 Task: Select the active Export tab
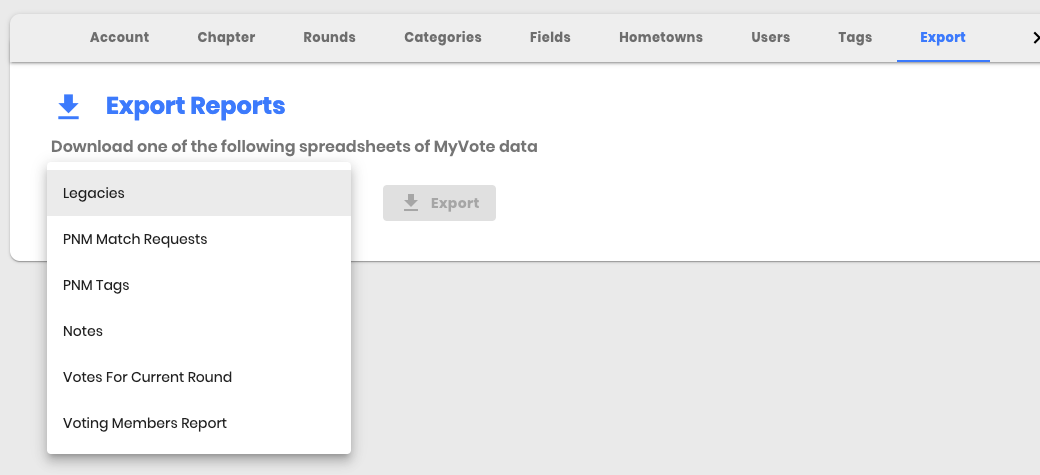(x=943, y=38)
